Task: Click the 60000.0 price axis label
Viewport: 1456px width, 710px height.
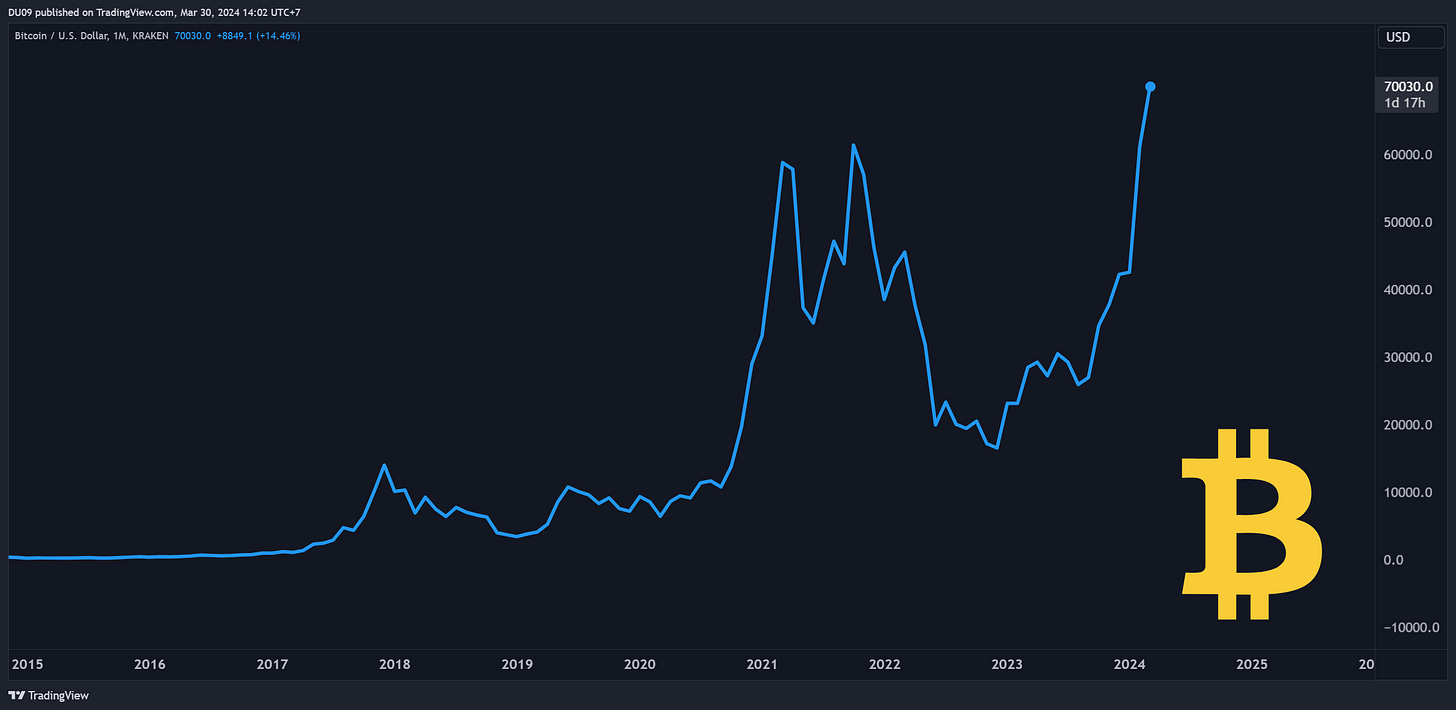Action: (x=1410, y=155)
